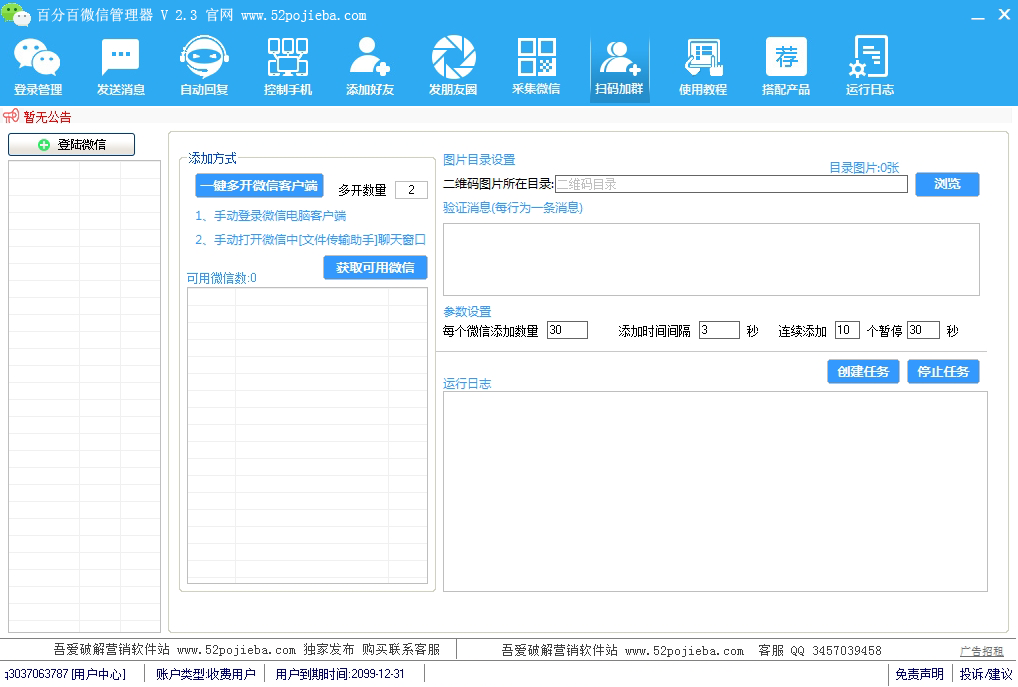This screenshot has height=687, width=1018.
Task: Click the 可用微信 list table
Action: [307, 436]
